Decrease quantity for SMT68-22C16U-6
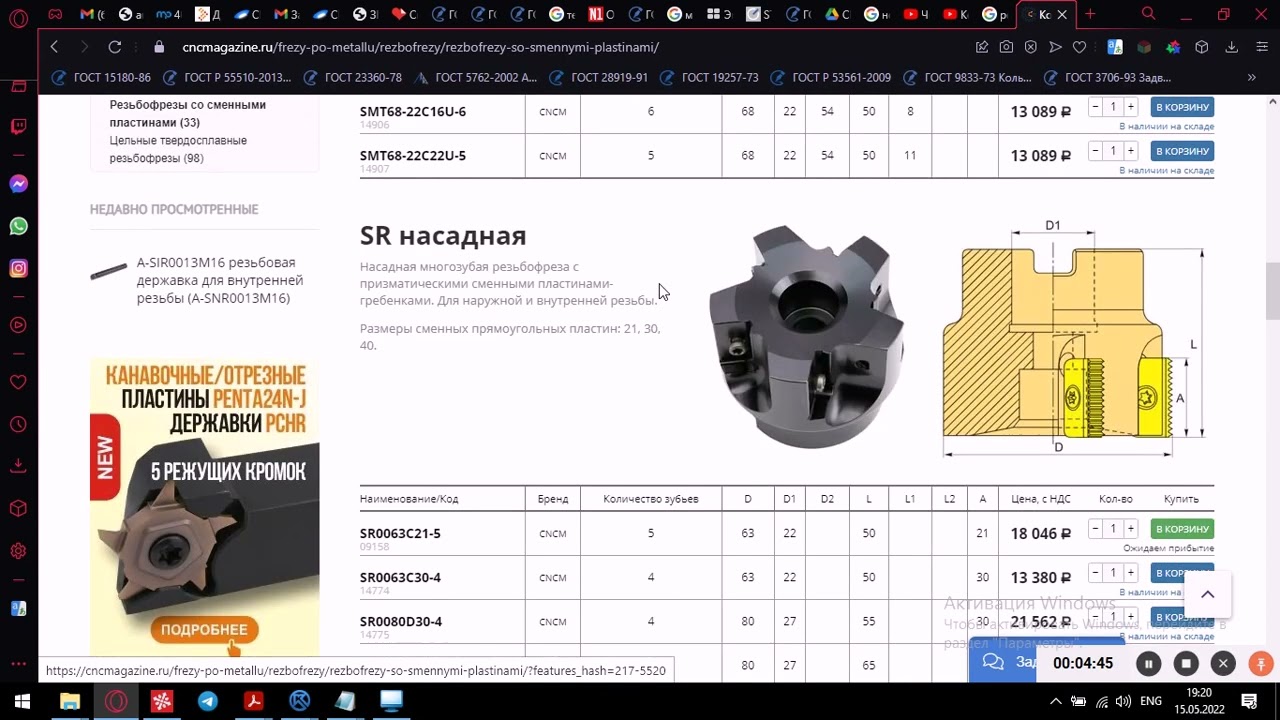 1096,107
